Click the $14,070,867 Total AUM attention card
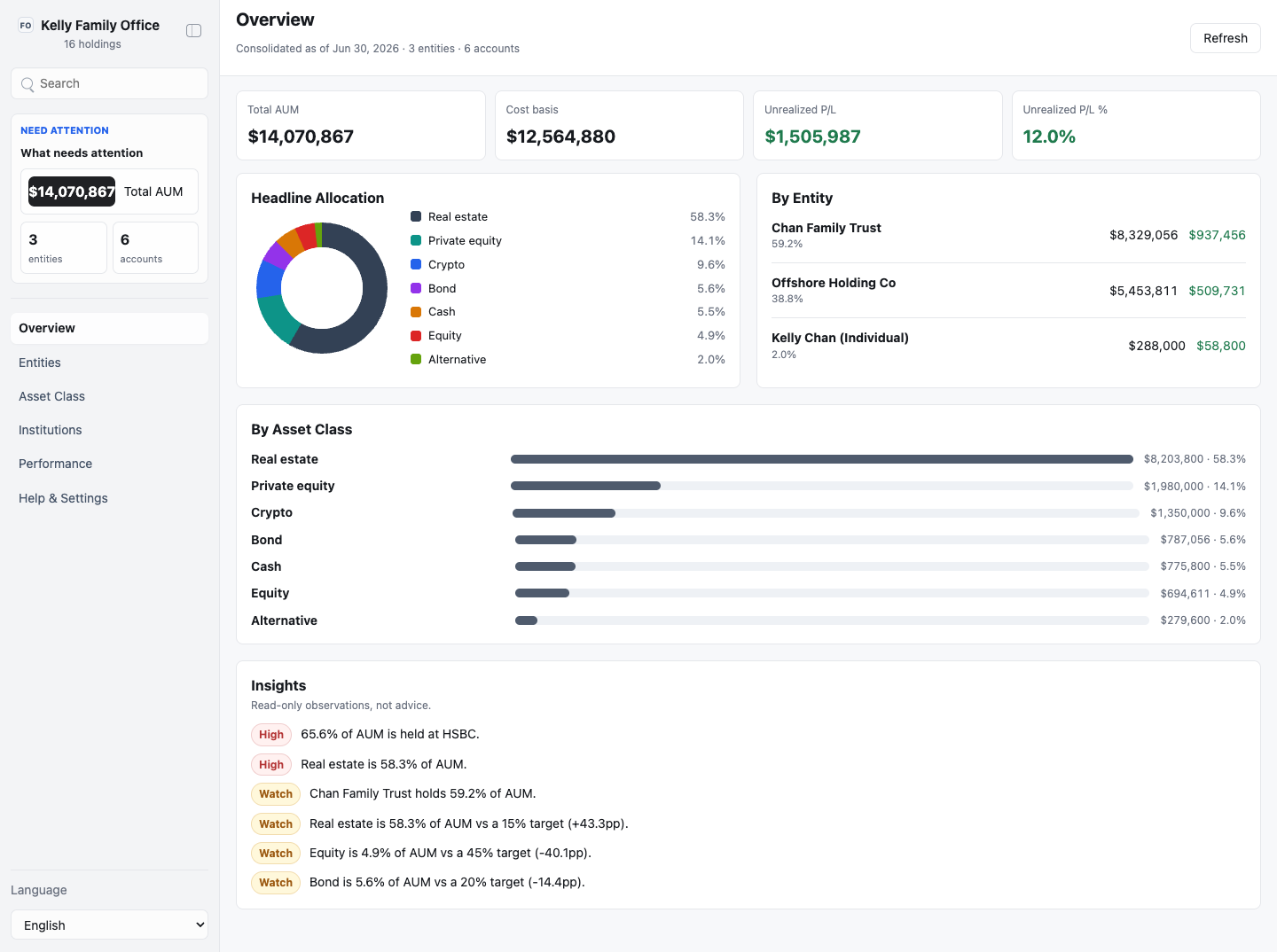Screen dimensions: 1277x952 tap(109, 191)
